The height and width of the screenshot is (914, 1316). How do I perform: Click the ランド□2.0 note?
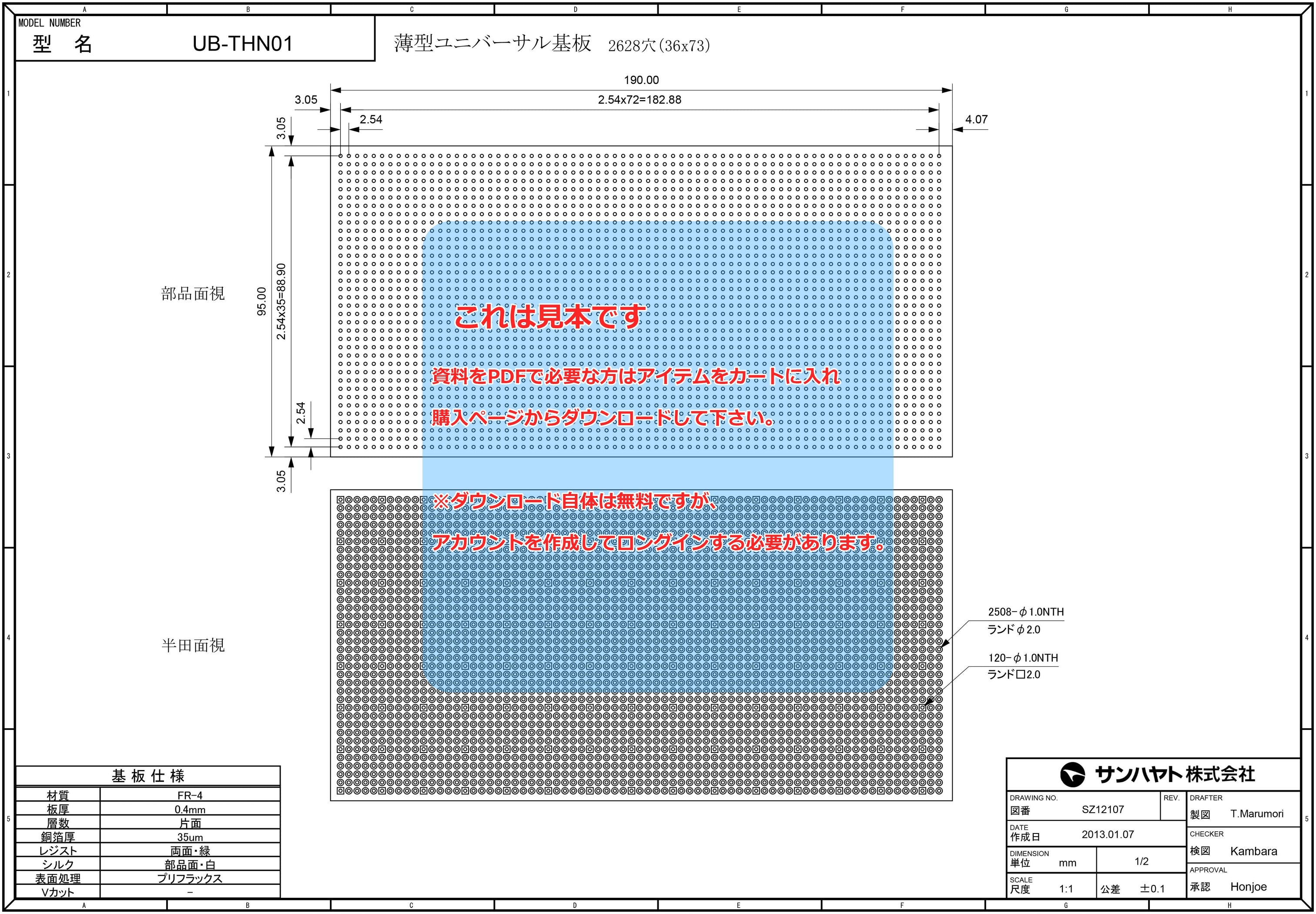click(x=1014, y=675)
